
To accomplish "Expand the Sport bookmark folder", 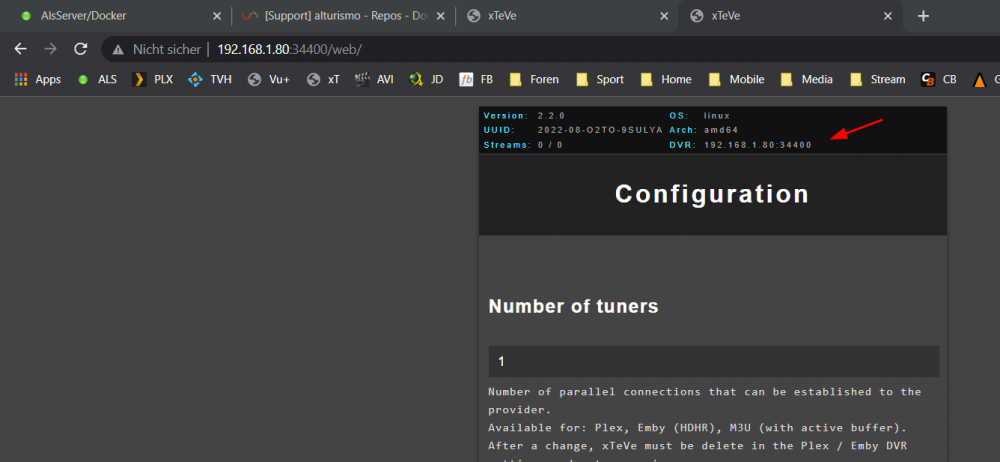I will [600, 80].
